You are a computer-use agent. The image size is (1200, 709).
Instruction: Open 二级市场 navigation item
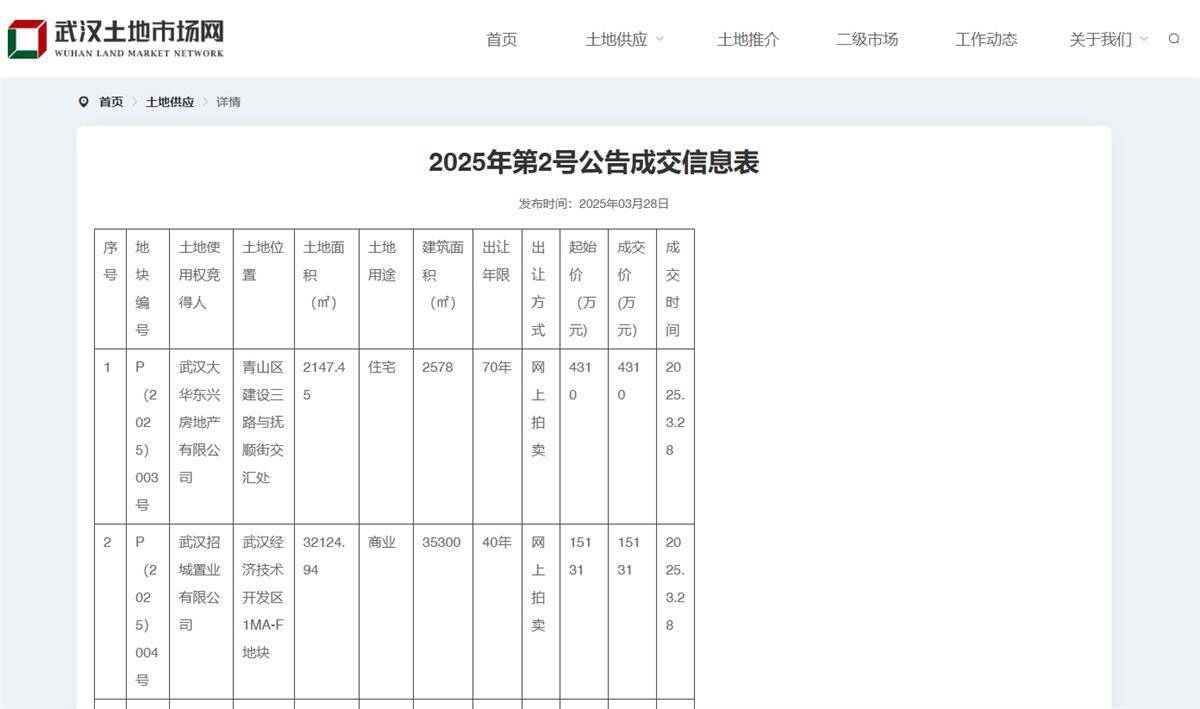click(867, 39)
